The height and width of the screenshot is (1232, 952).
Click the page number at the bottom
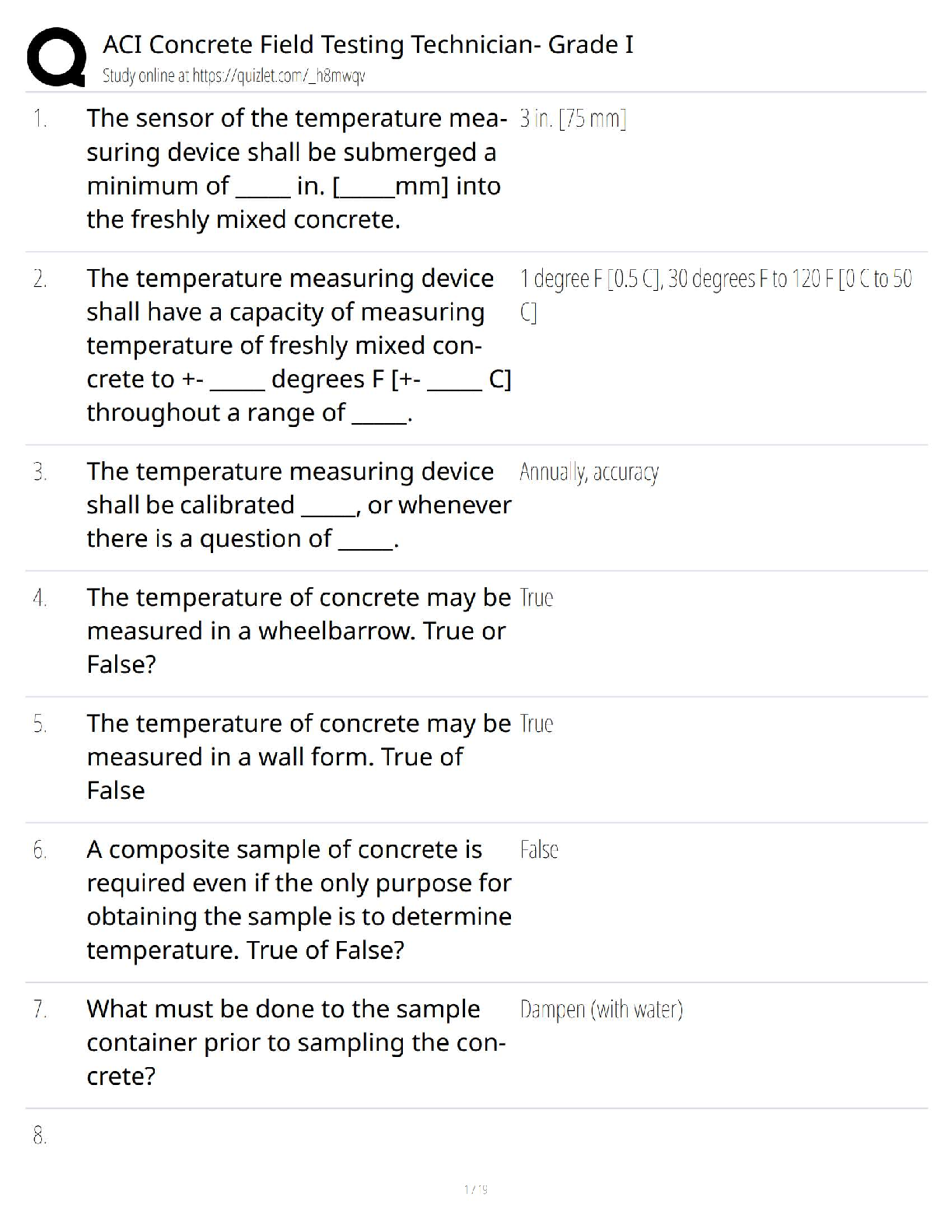(475, 1189)
